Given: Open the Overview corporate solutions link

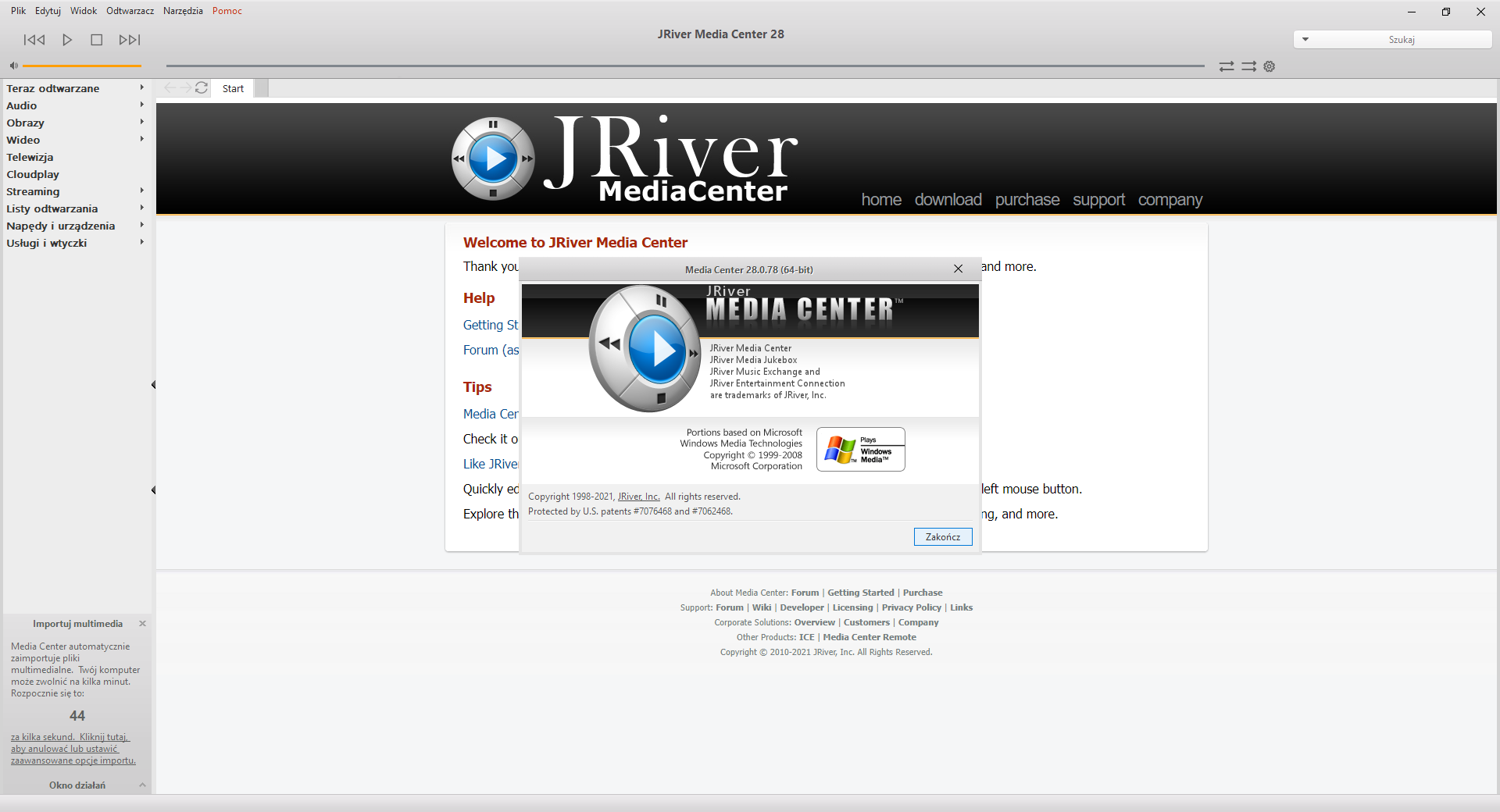Looking at the screenshot, I should pyautogui.click(x=815, y=622).
